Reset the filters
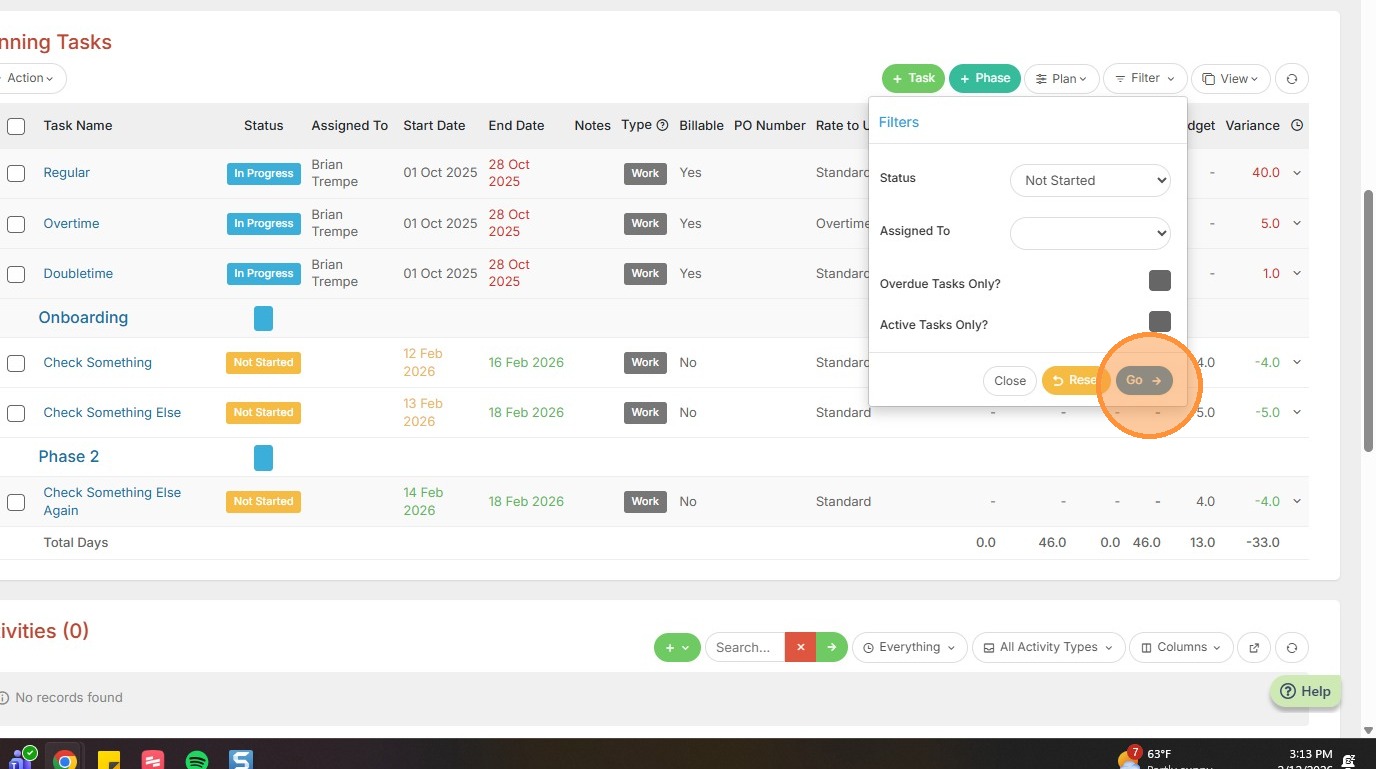The width and height of the screenshot is (1376, 769). [x=1075, y=381]
